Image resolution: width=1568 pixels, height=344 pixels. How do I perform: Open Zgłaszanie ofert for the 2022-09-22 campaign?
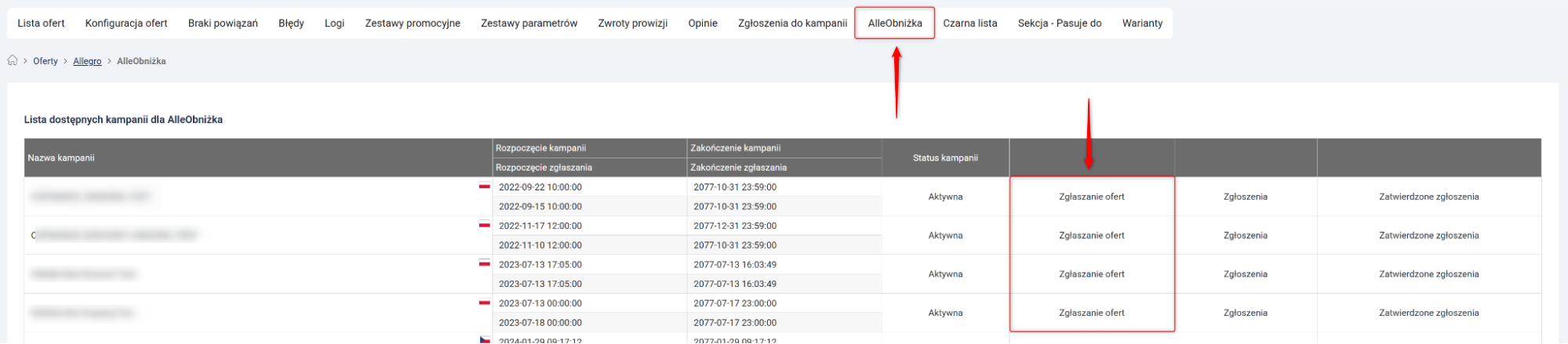click(1091, 197)
